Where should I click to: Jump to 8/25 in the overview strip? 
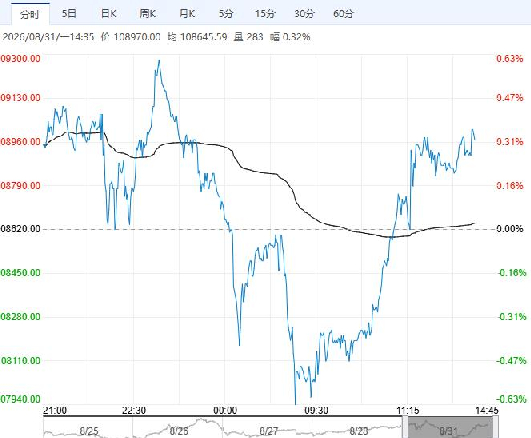pos(89,431)
